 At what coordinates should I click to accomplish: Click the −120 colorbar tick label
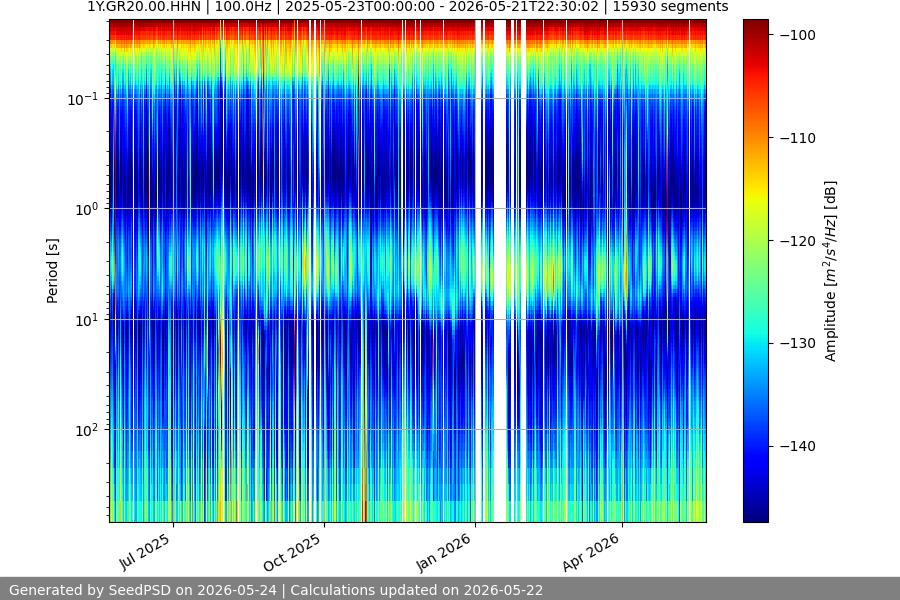coord(797,241)
